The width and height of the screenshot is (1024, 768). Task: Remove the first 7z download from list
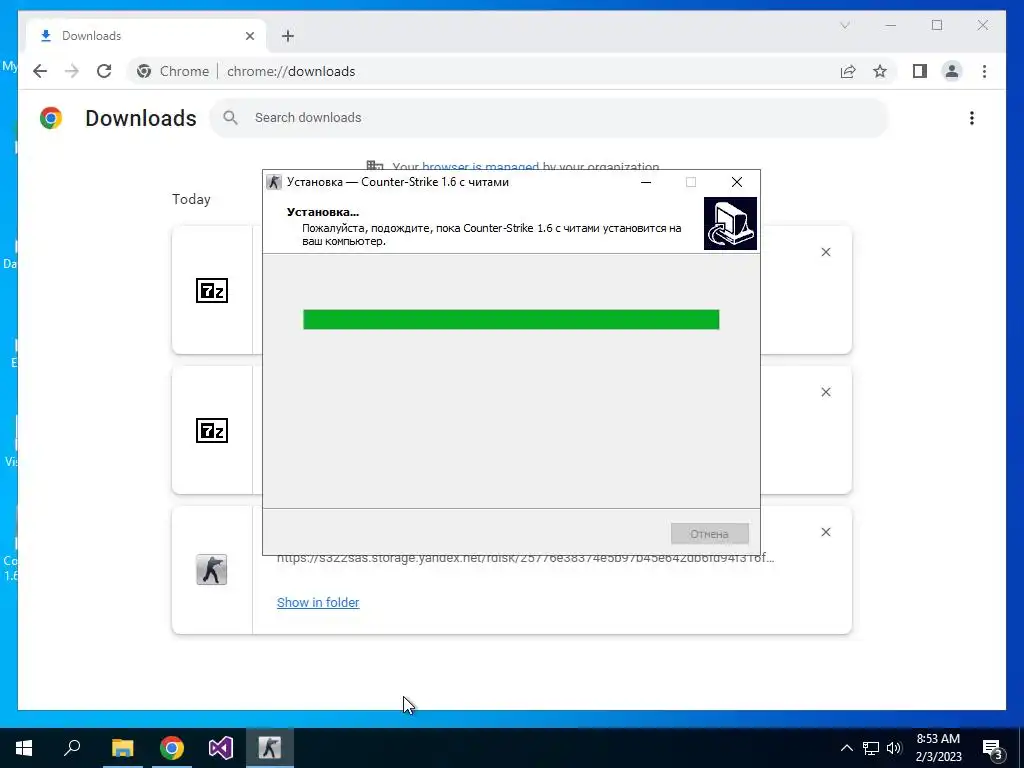point(825,252)
